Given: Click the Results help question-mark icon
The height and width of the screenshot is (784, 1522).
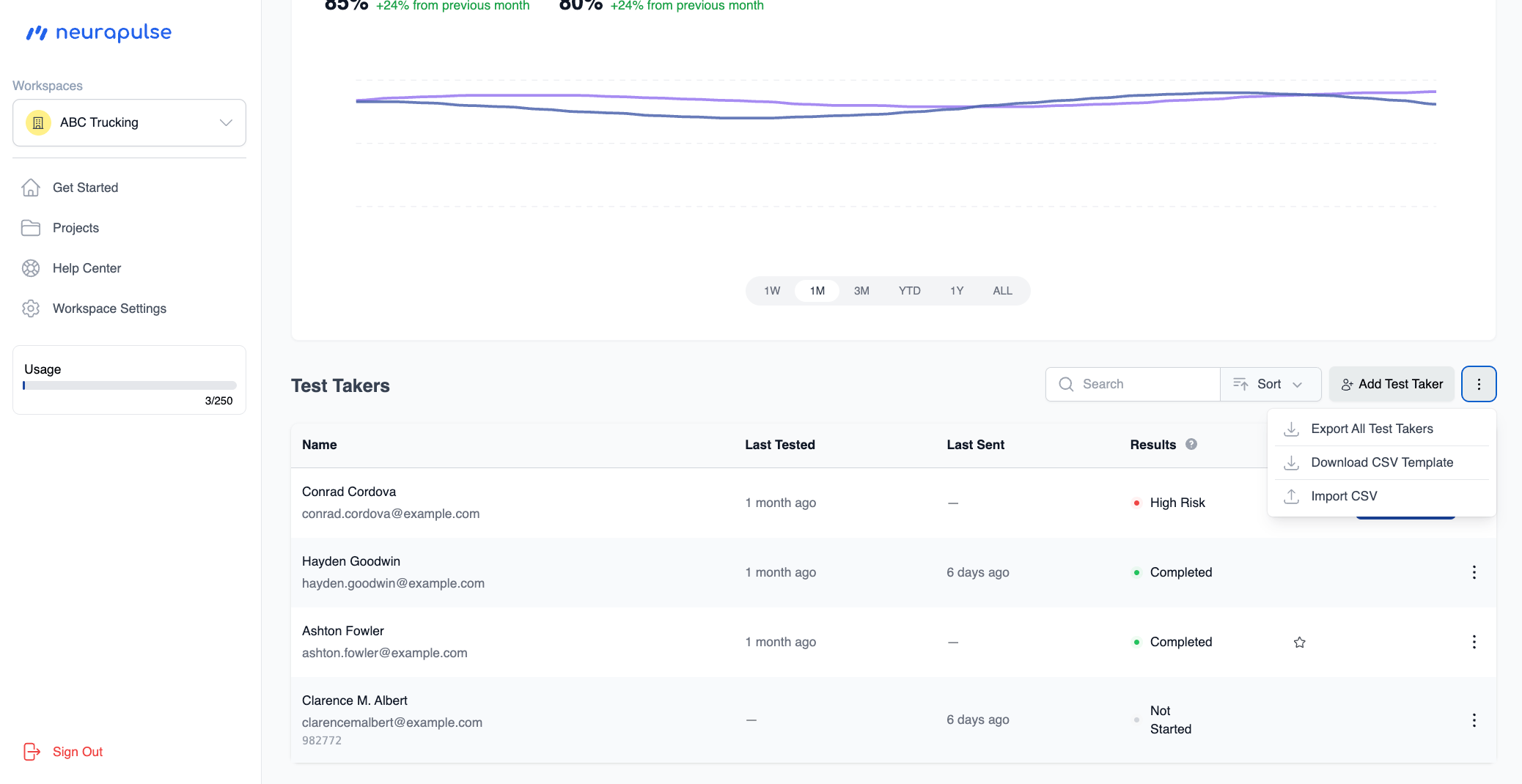Looking at the screenshot, I should (1191, 444).
